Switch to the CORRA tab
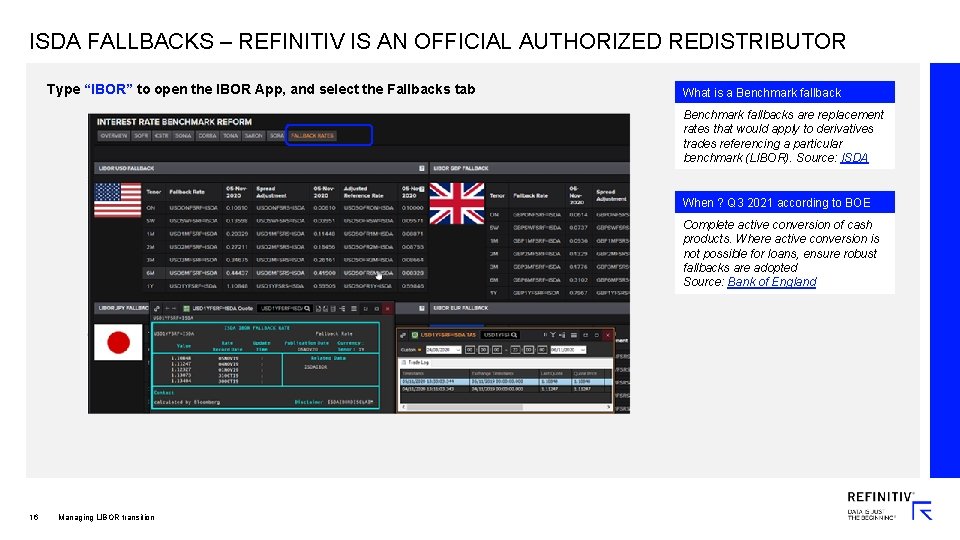 (x=207, y=136)
